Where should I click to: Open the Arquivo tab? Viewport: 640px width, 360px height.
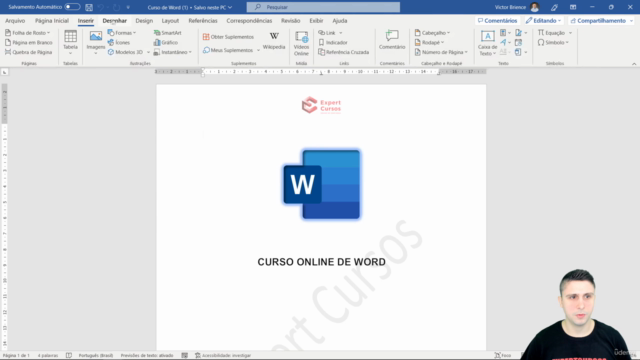tap(15, 21)
